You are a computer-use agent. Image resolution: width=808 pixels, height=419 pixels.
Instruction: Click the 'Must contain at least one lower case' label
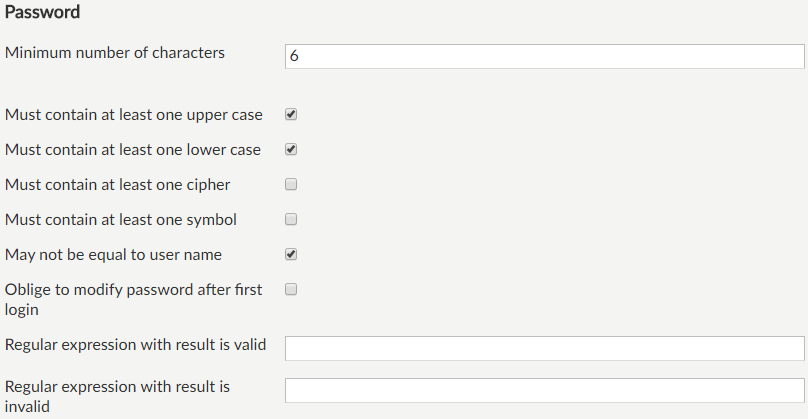click(133, 150)
